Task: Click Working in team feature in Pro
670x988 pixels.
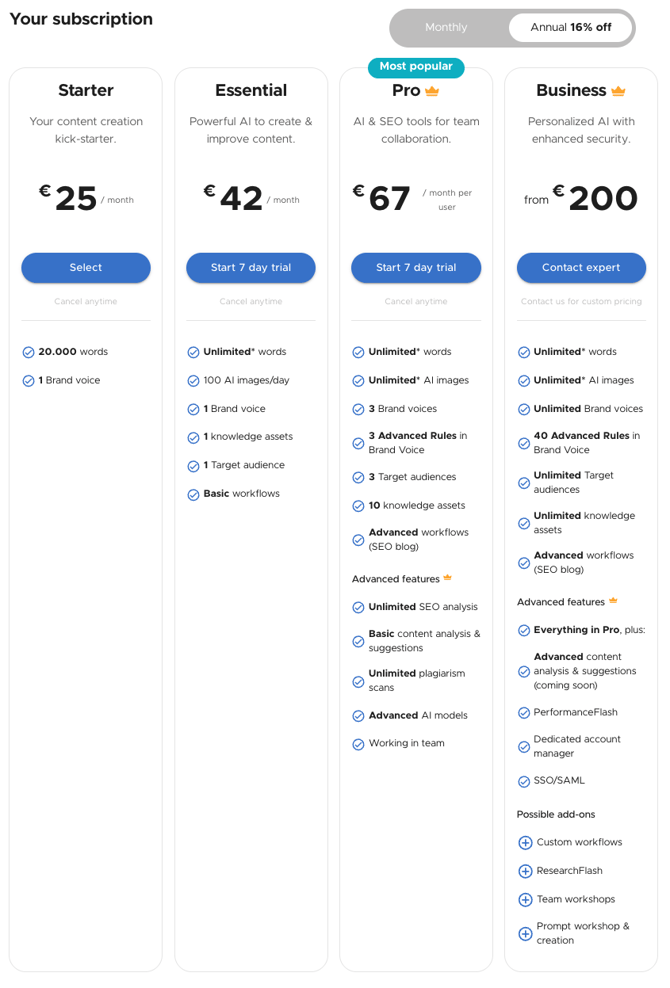Action: coord(407,744)
